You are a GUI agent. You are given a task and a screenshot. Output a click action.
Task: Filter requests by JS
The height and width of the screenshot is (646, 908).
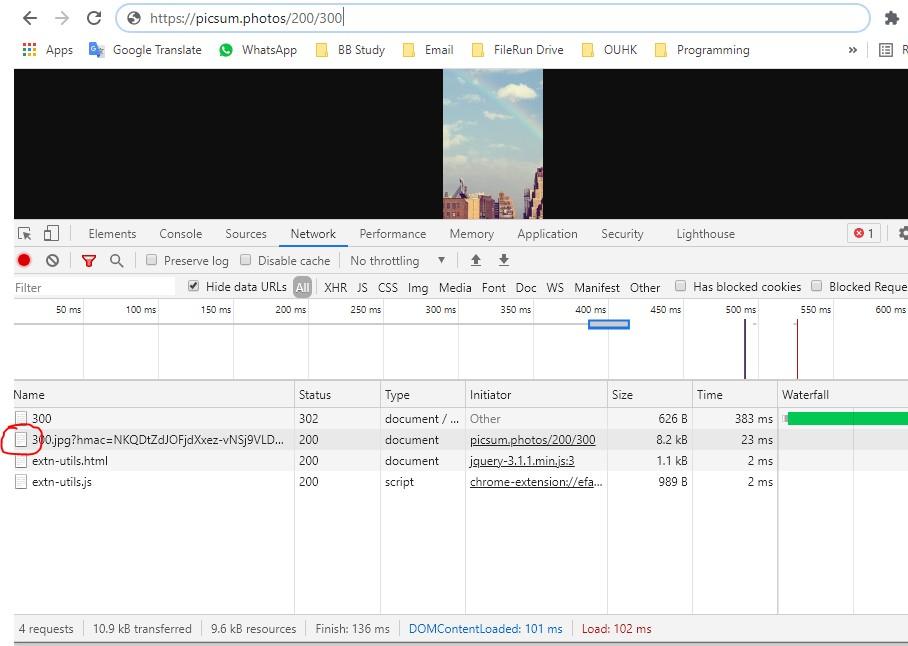(363, 287)
